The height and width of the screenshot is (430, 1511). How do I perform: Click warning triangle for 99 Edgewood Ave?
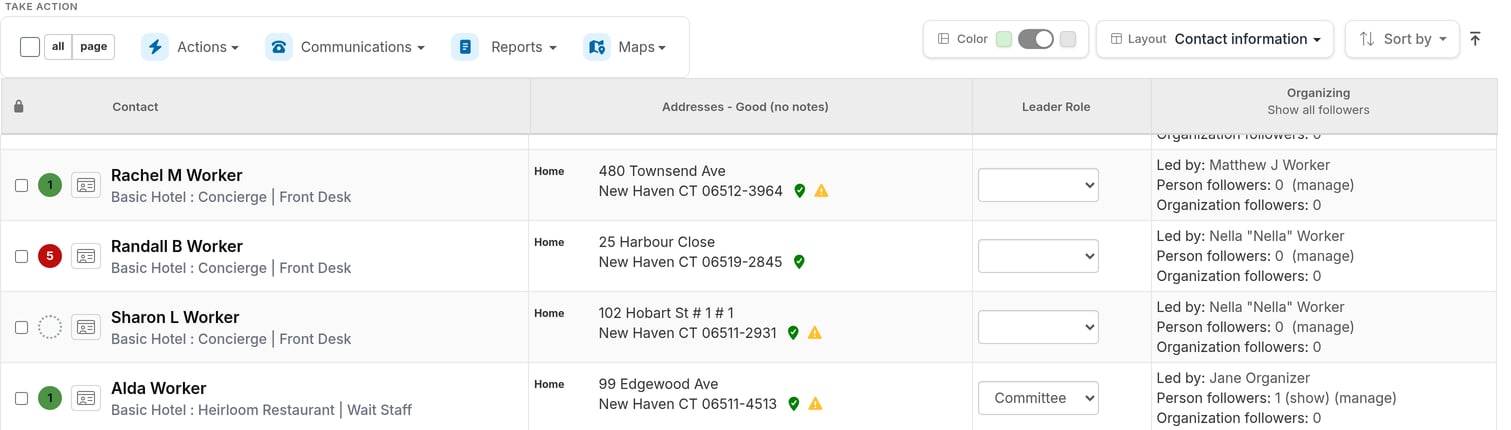(815, 404)
